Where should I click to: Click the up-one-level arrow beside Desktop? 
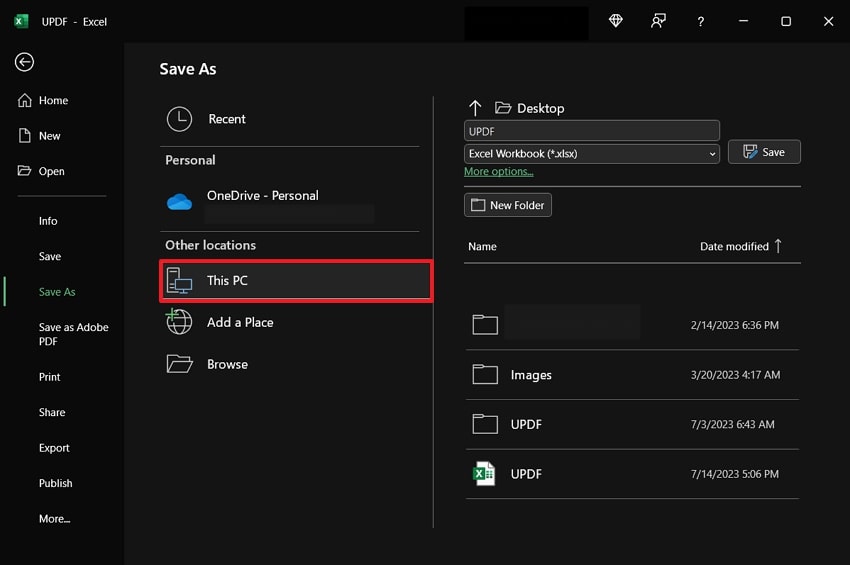click(x=475, y=108)
